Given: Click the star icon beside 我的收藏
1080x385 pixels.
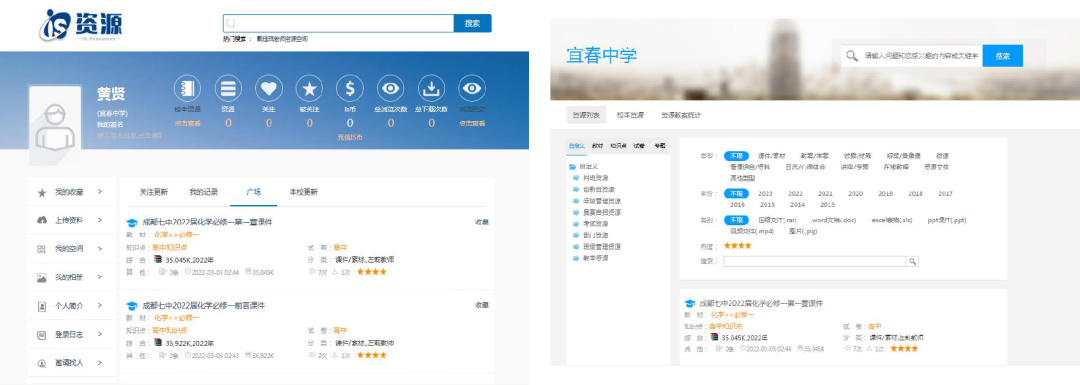Looking at the screenshot, I should [41, 192].
